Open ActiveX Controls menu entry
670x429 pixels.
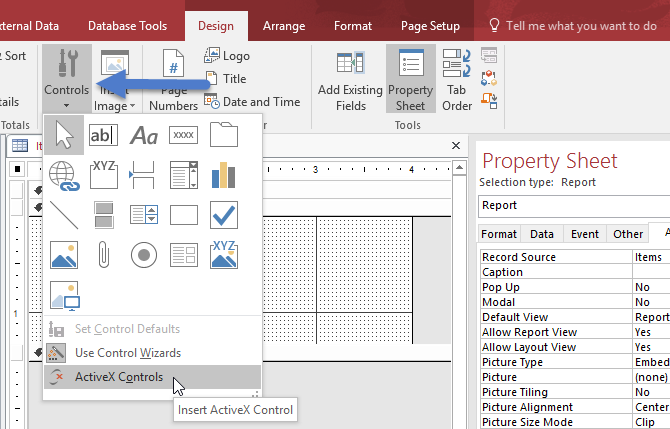[x=118, y=377]
